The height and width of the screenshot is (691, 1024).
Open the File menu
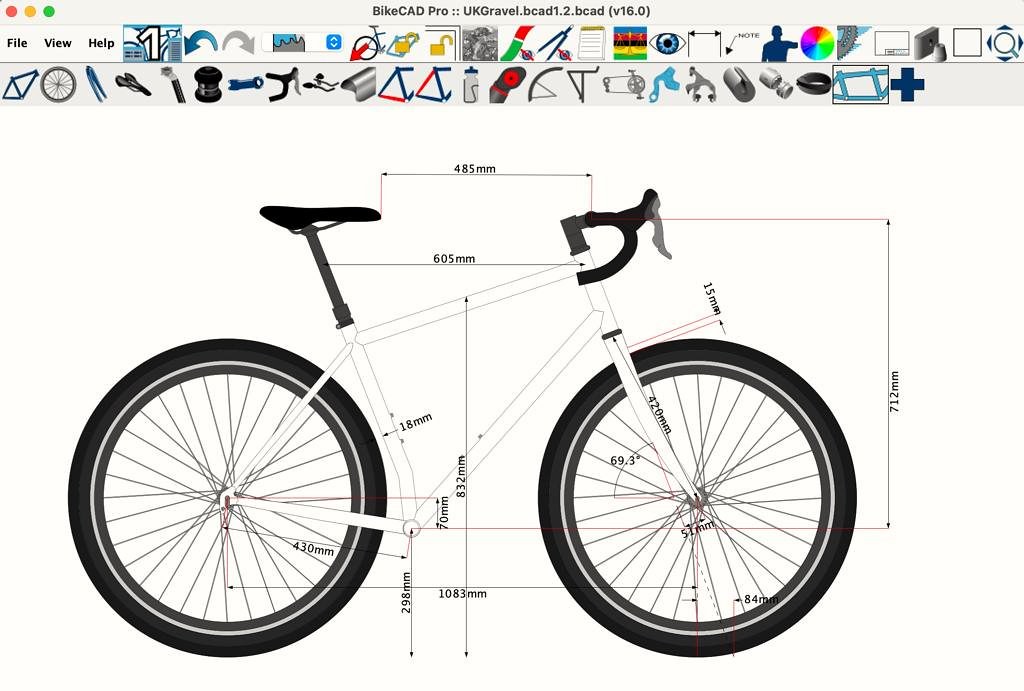coord(17,43)
